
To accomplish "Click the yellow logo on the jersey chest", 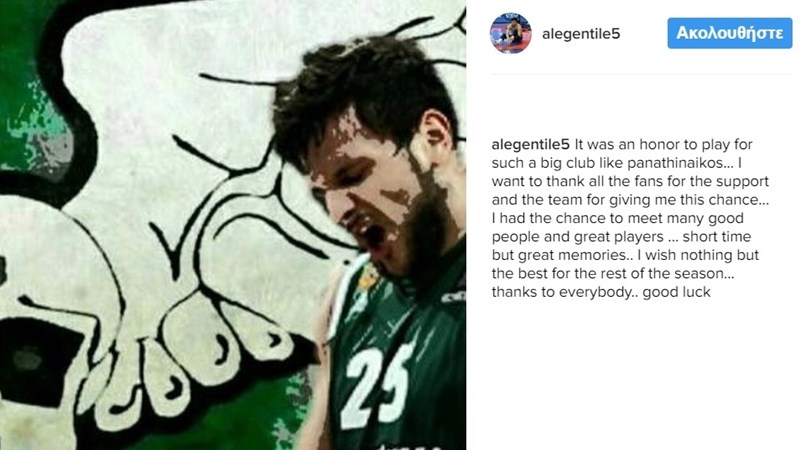I will click(x=368, y=277).
